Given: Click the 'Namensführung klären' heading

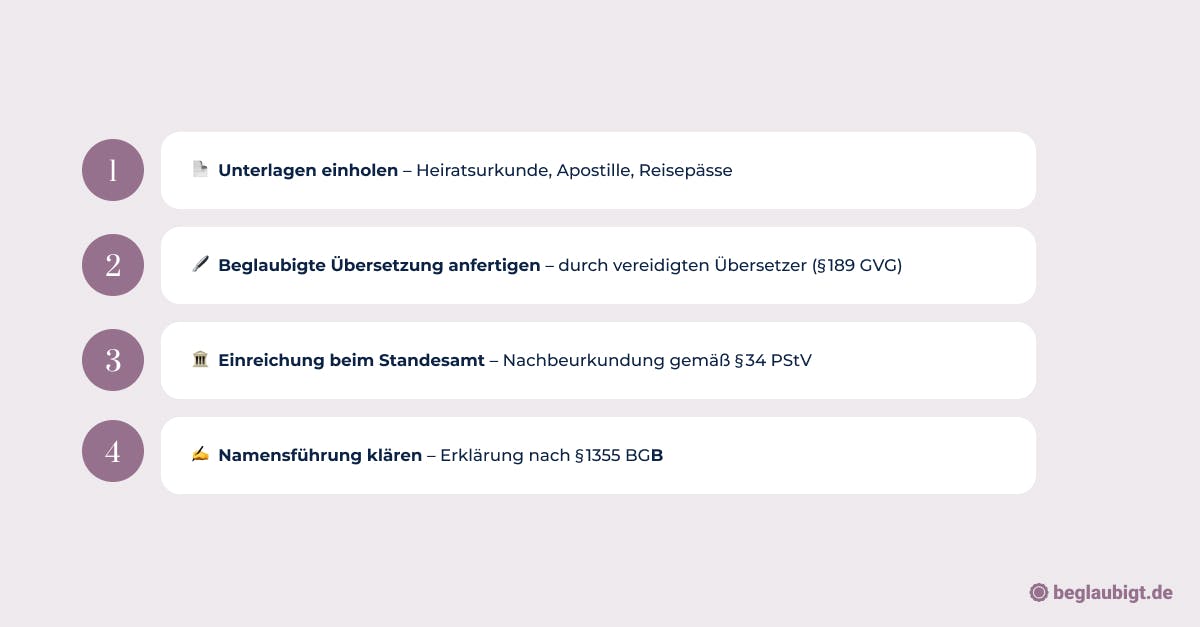Looking at the screenshot, I should (320, 455).
